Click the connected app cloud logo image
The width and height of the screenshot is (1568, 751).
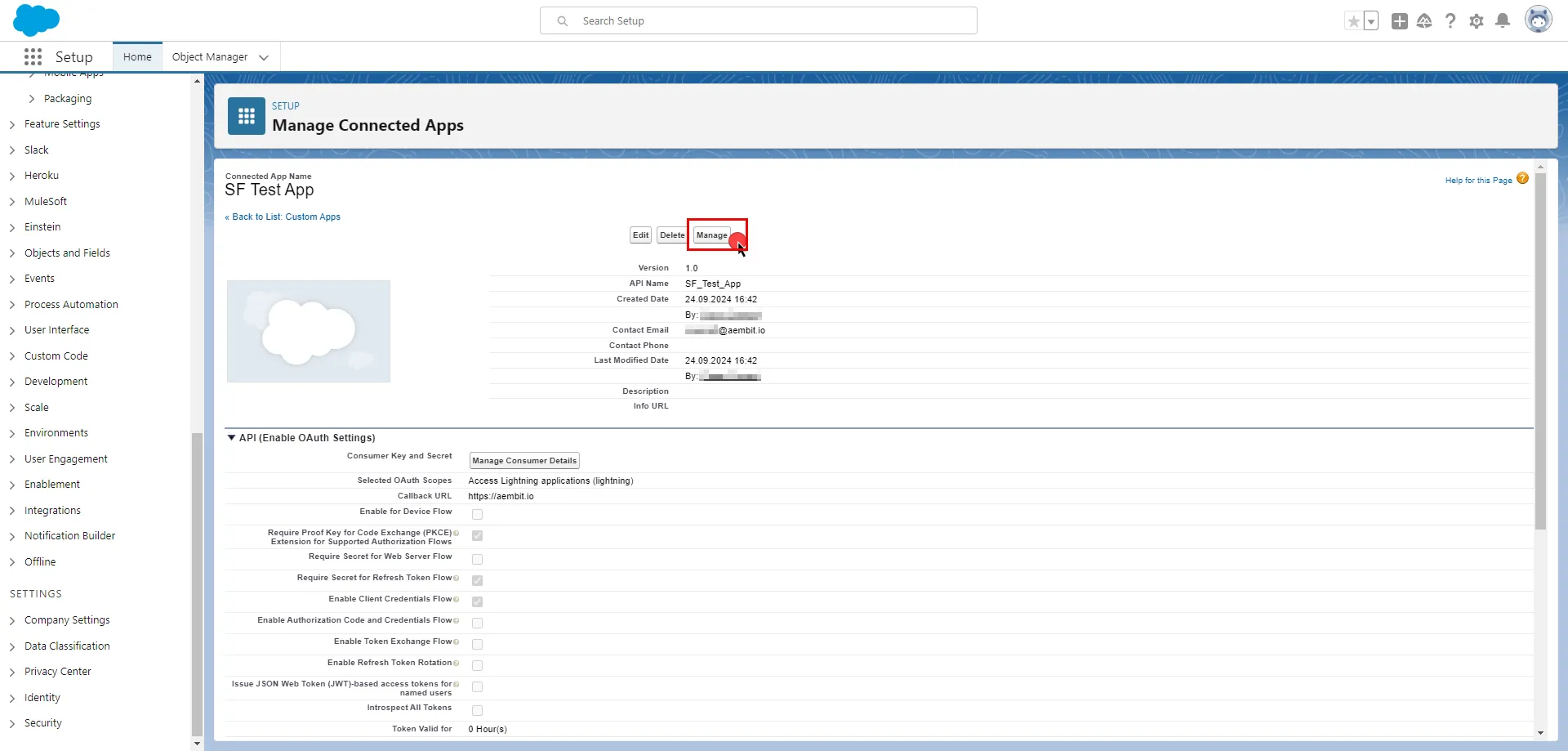pos(309,332)
